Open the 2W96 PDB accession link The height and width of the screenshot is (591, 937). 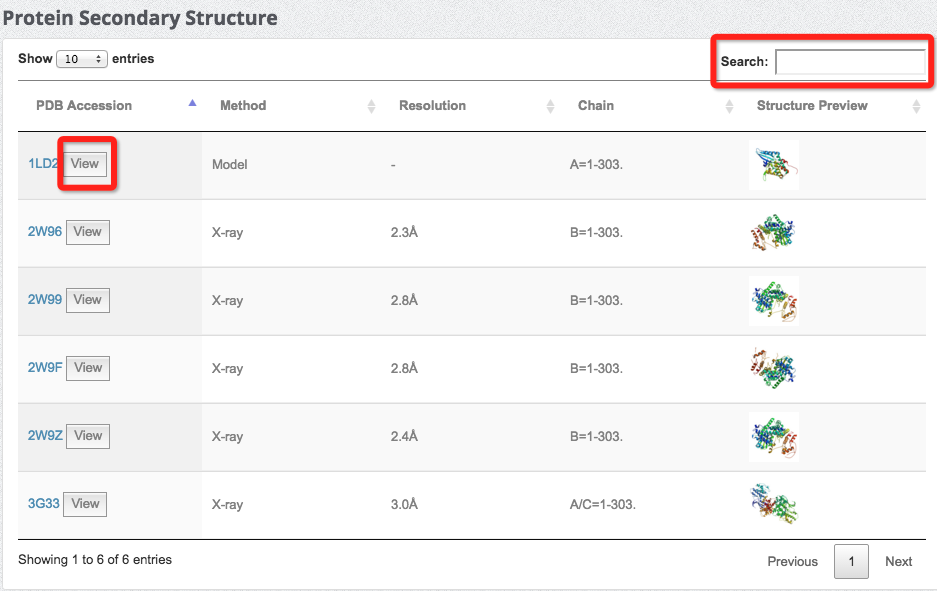(44, 232)
